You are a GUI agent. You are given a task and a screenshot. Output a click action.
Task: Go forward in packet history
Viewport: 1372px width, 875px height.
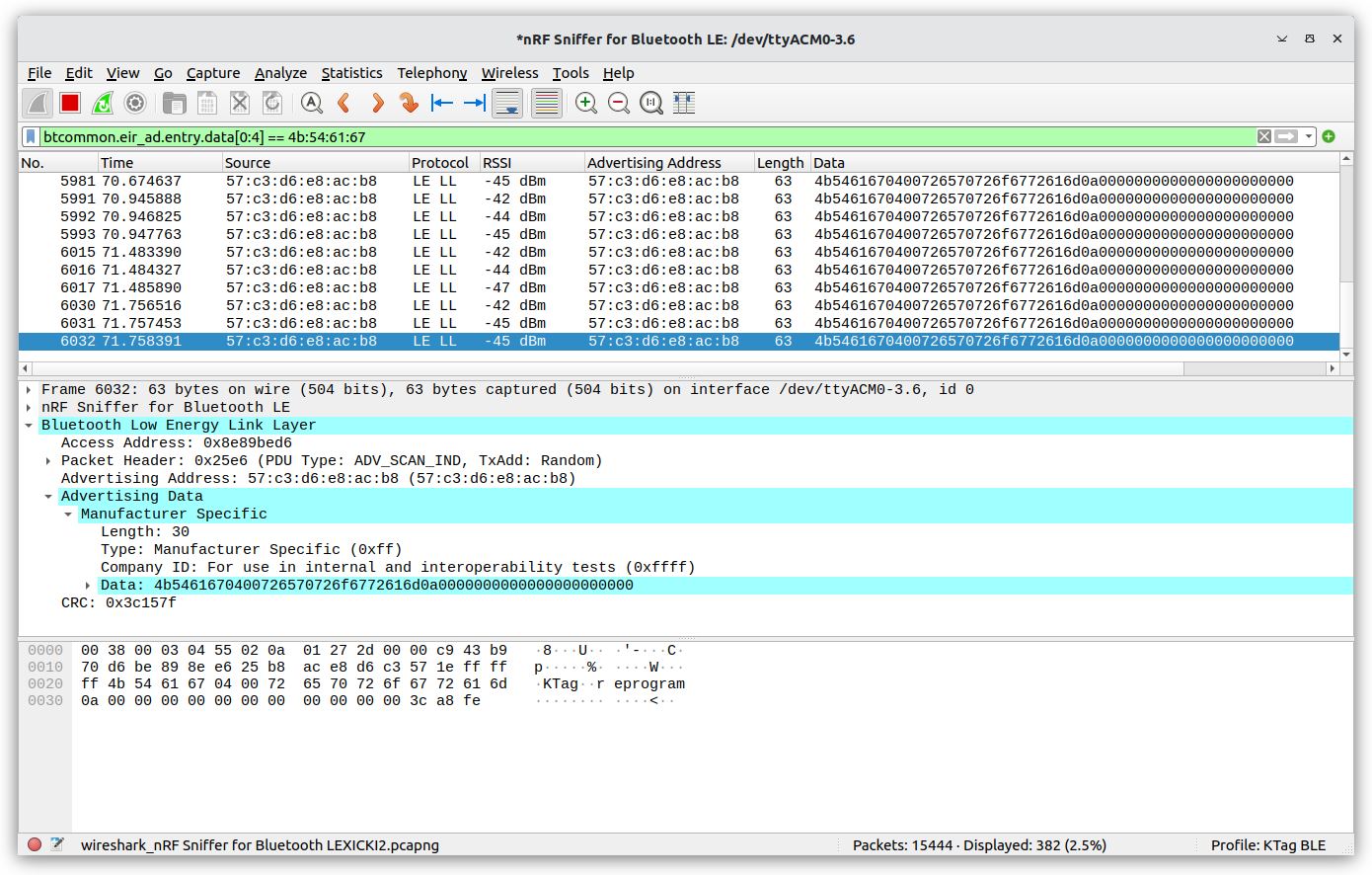[377, 103]
